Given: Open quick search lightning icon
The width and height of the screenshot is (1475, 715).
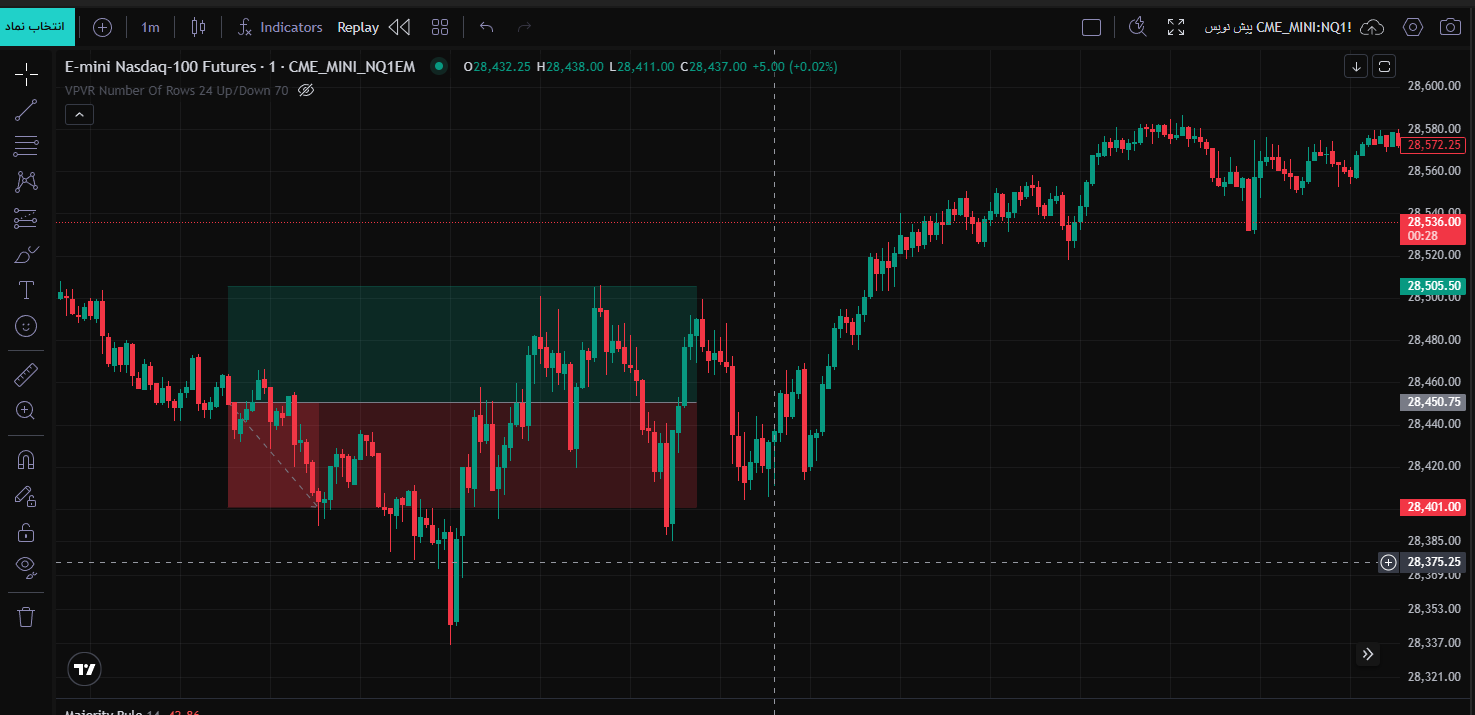Looking at the screenshot, I should point(1136,27).
